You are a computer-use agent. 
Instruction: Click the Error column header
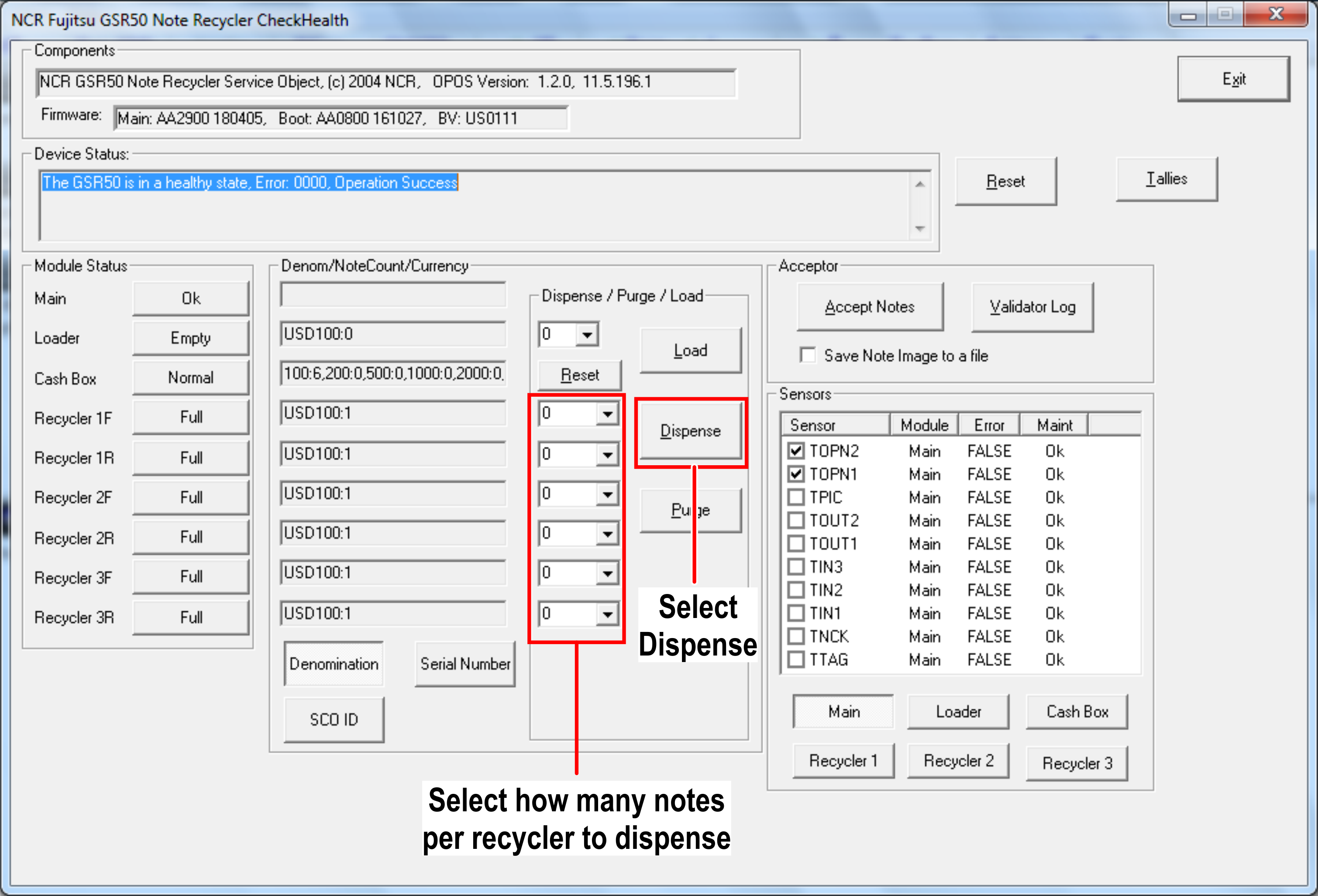[x=989, y=426]
